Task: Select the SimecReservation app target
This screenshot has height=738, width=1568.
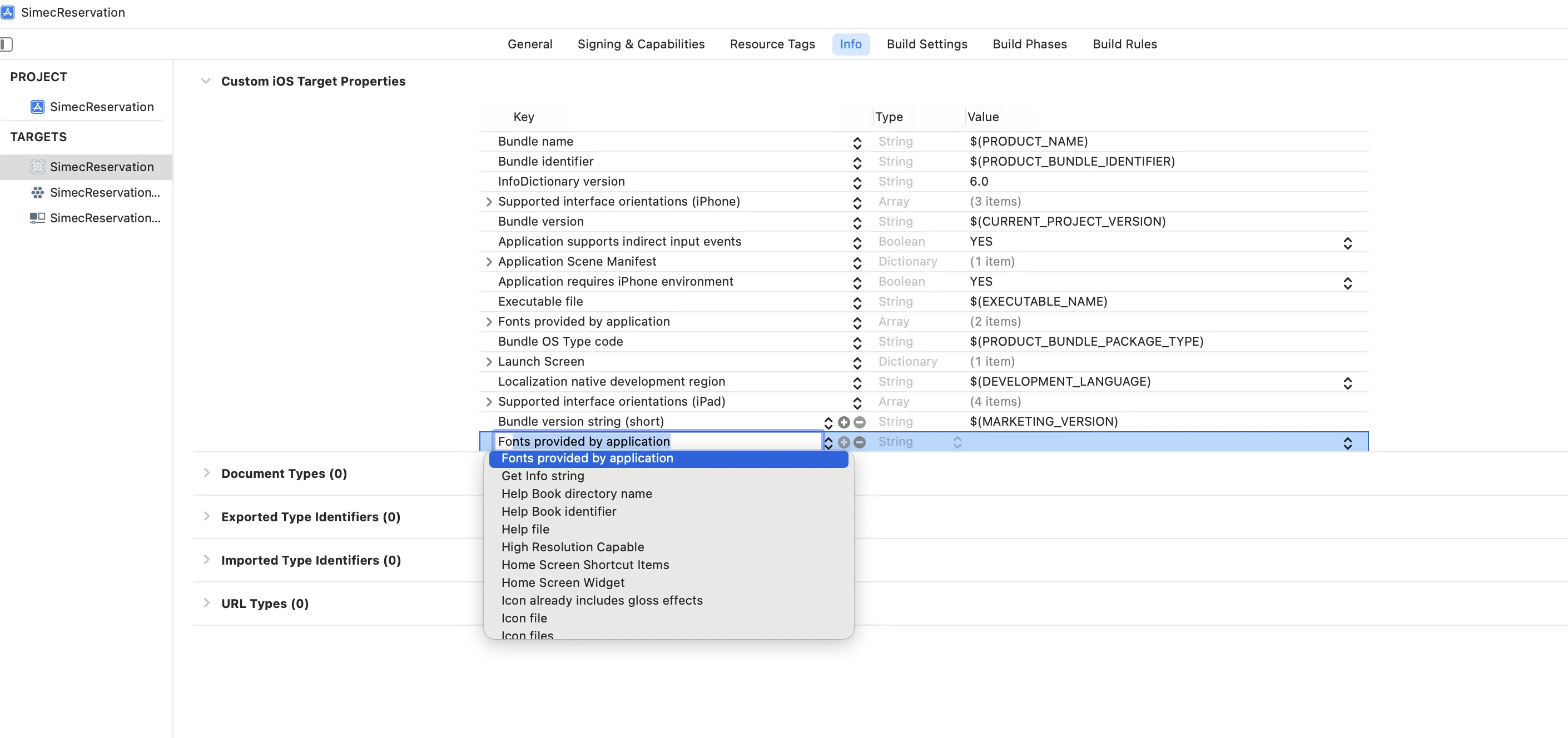Action: [x=101, y=167]
